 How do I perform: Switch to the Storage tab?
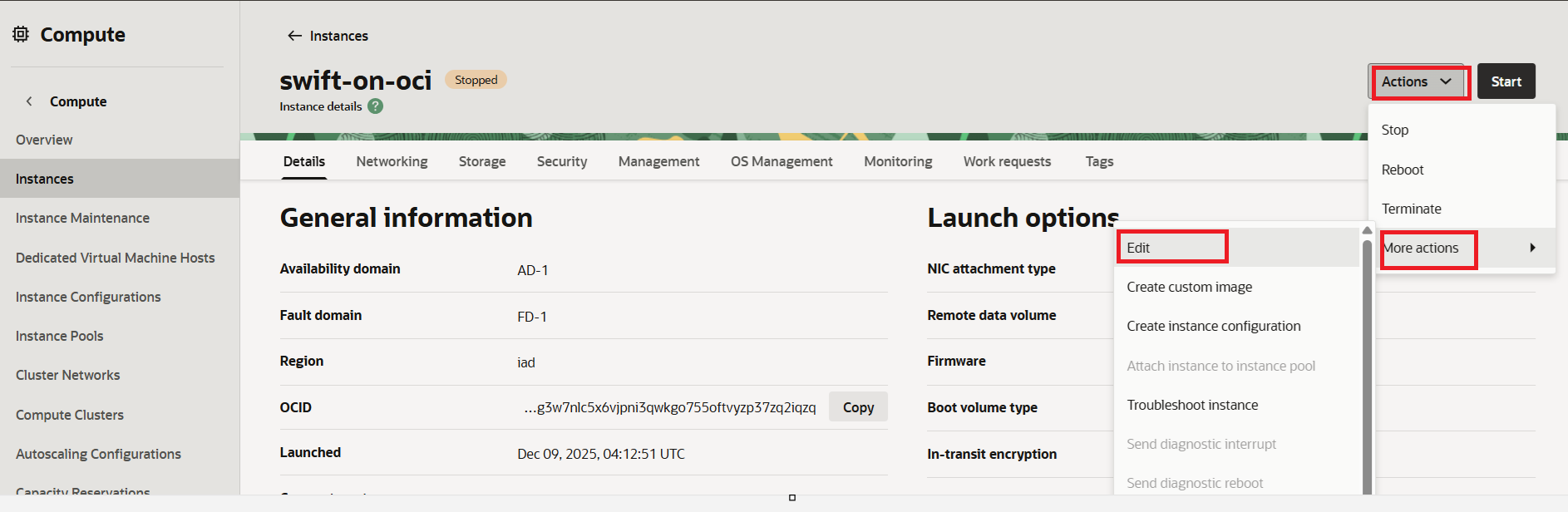tap(482, 161)
